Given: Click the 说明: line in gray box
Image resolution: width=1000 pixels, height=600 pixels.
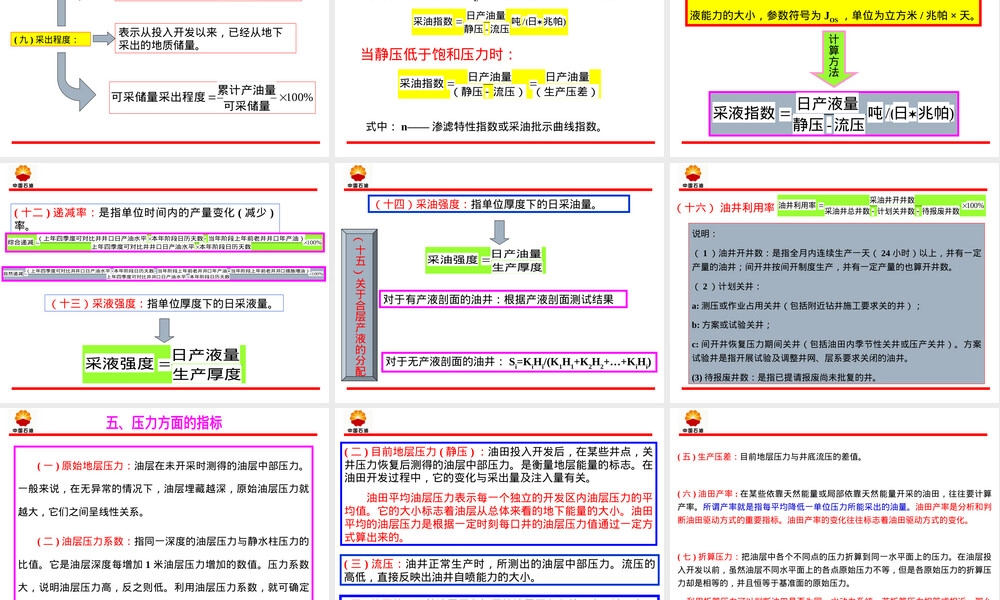Looking at the screenshot, I should tap(704, 233).
